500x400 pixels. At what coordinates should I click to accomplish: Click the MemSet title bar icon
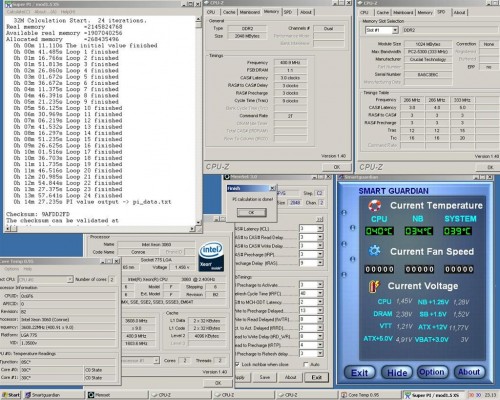(x=227, y=177)
